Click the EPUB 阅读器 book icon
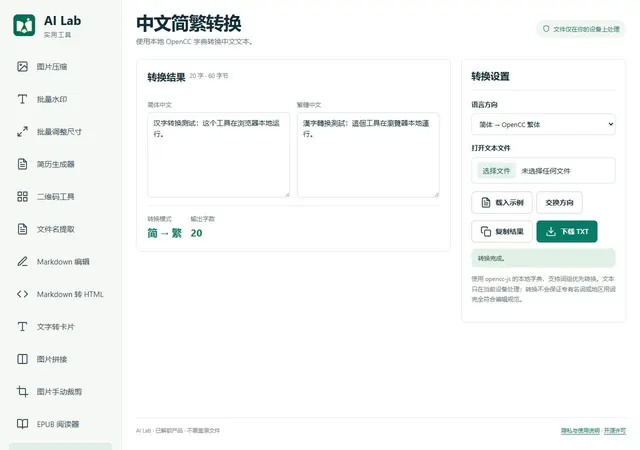Viewport: 640px width, 450px height. 22,424
